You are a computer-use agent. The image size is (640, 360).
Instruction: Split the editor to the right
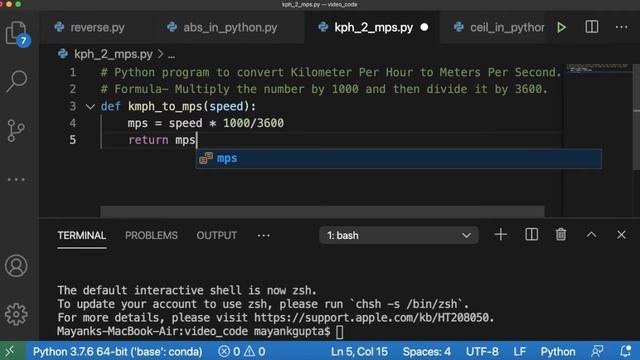click(x=592, y=27)
